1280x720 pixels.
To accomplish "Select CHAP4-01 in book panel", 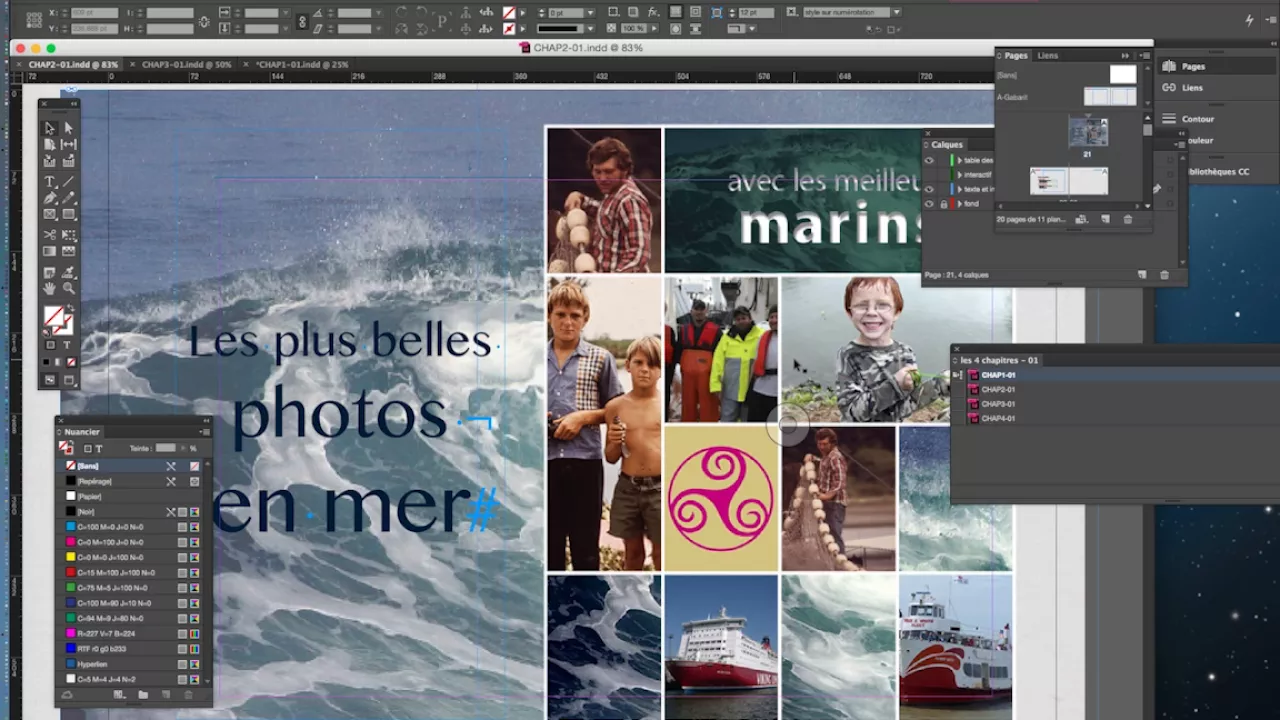I will click(997, 419).
